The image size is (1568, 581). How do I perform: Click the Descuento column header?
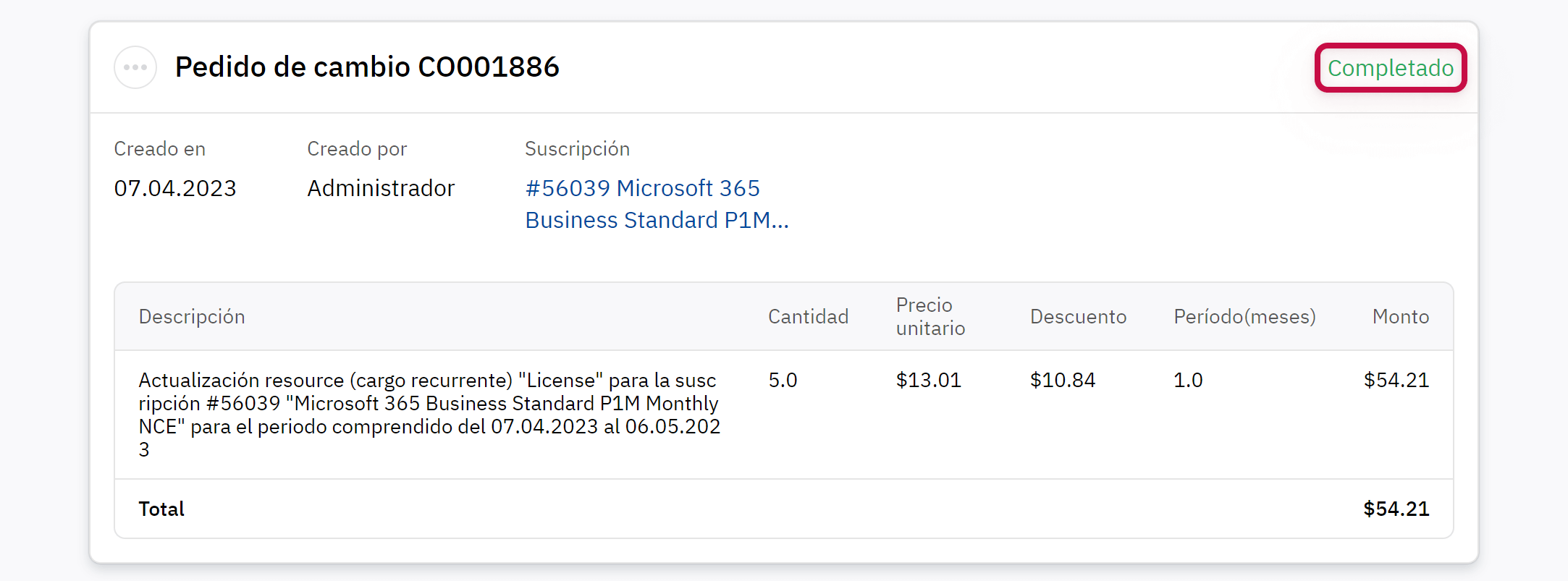tap(1078, 317)
